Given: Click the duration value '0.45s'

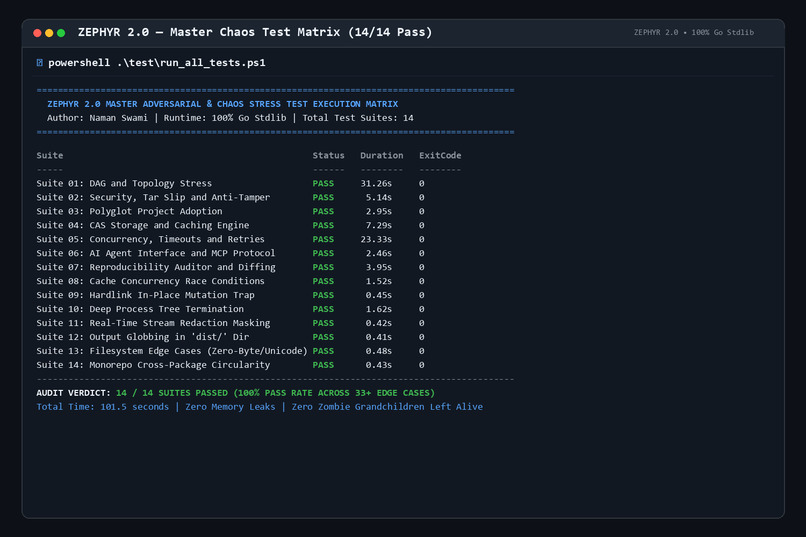Looking at the screenshot, I should 379,295.
